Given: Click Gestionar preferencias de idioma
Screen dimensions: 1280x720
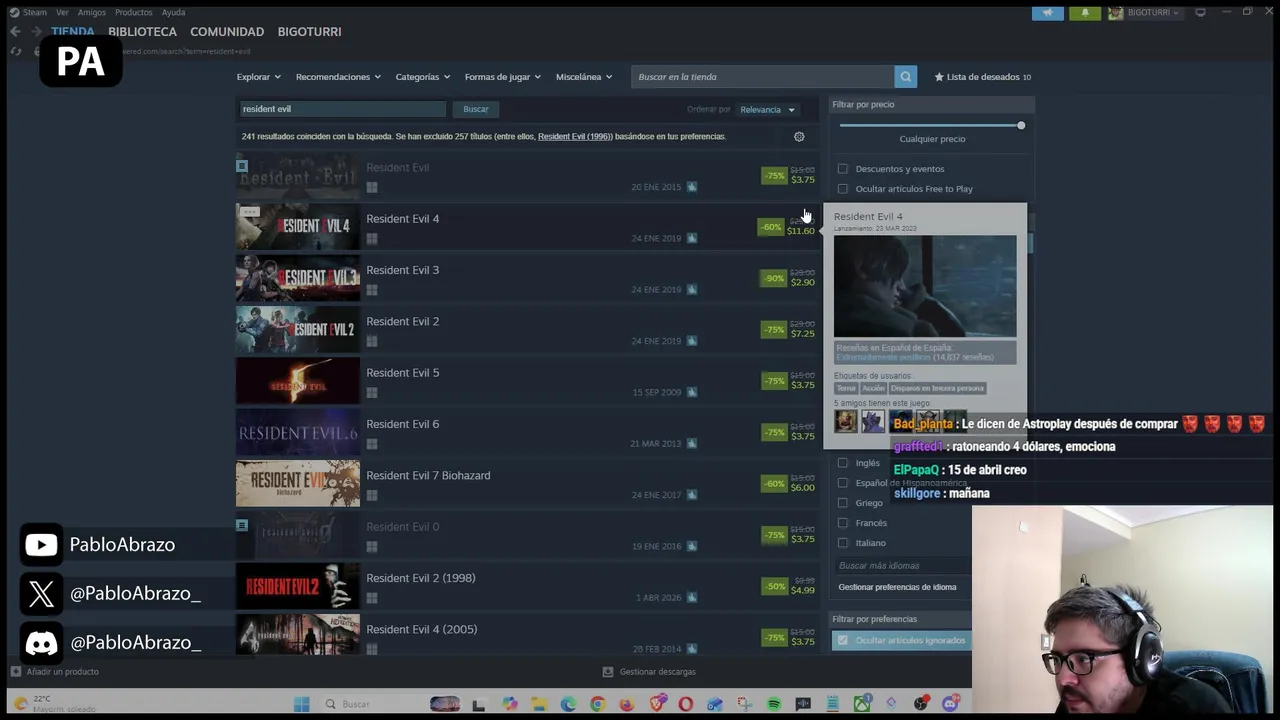Looking at the screenshot, I should coord(897,587).
